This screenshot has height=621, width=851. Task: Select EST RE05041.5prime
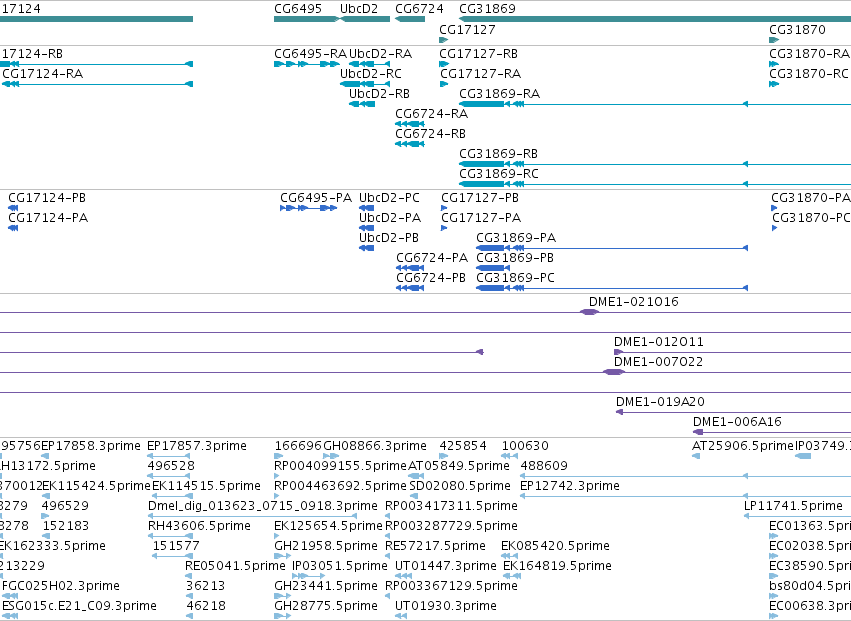point(235,566)
